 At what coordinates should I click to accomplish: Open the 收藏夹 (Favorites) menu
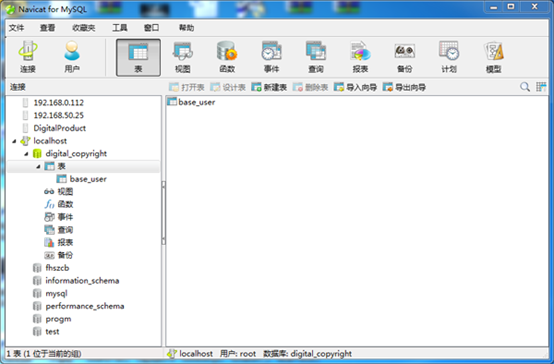coord(84,28)
